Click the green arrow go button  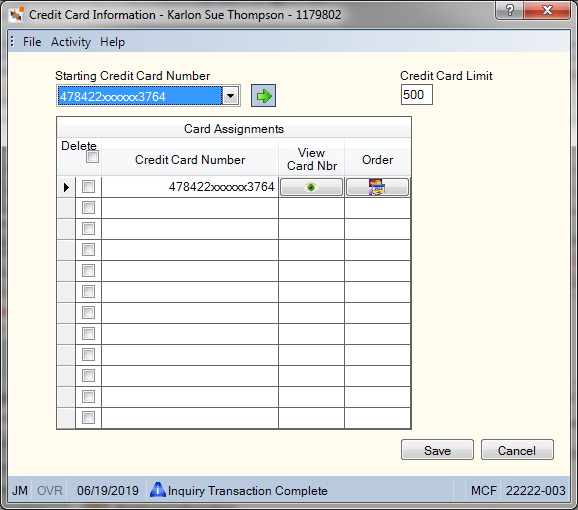[263, 96]
